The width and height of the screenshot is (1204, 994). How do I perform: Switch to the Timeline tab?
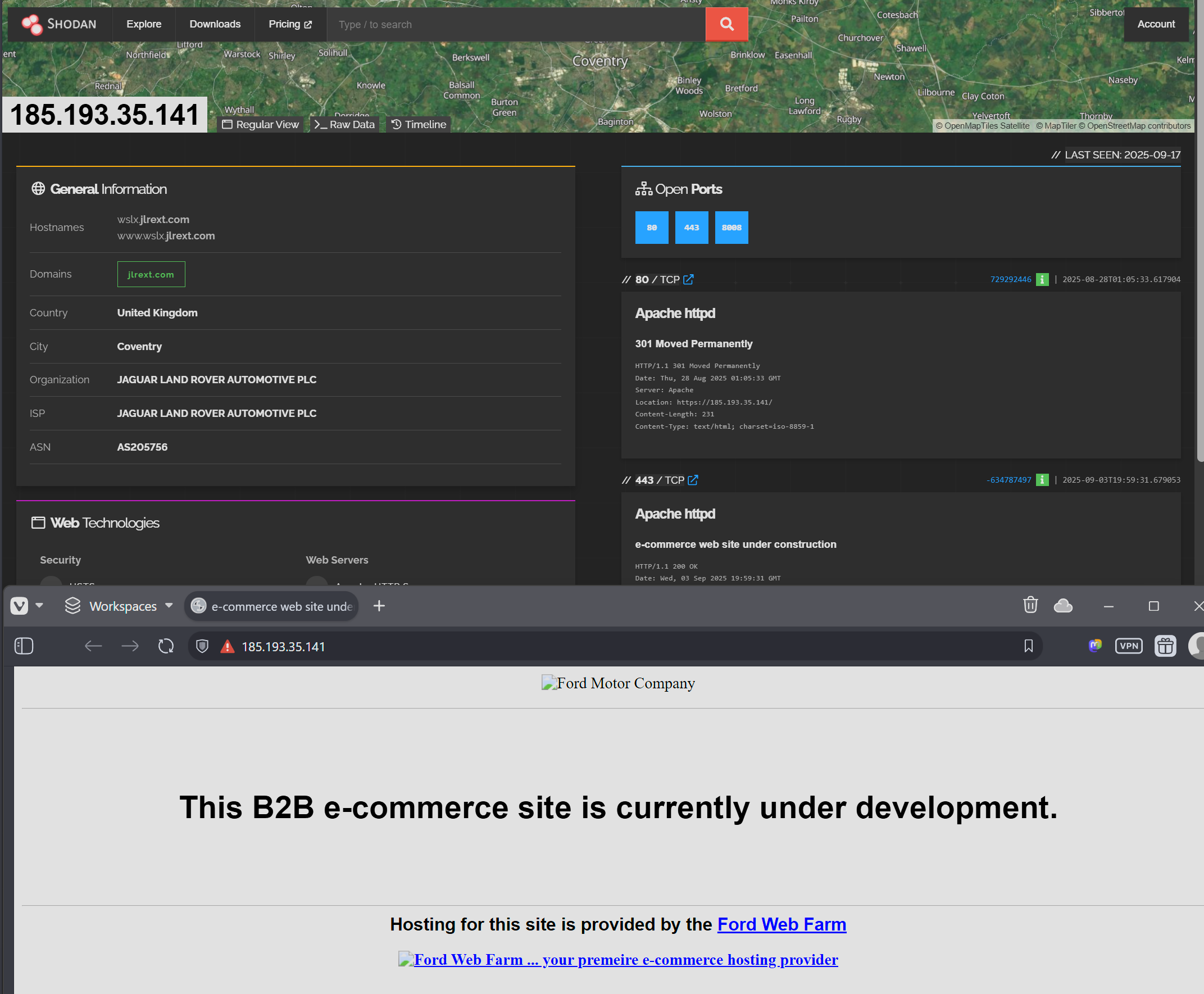(419, 124)
